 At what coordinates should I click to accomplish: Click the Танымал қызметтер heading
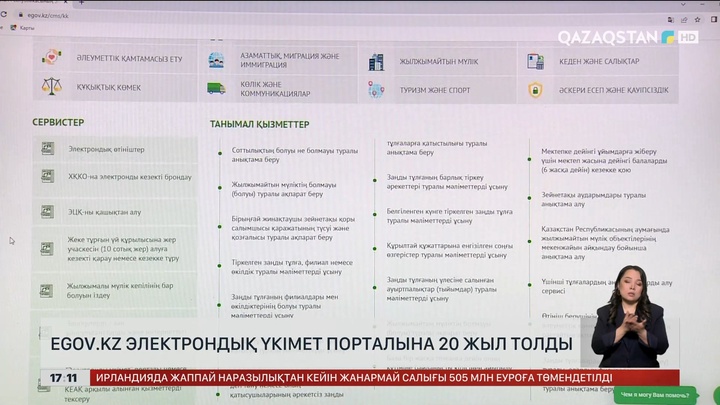click(259, 124)
